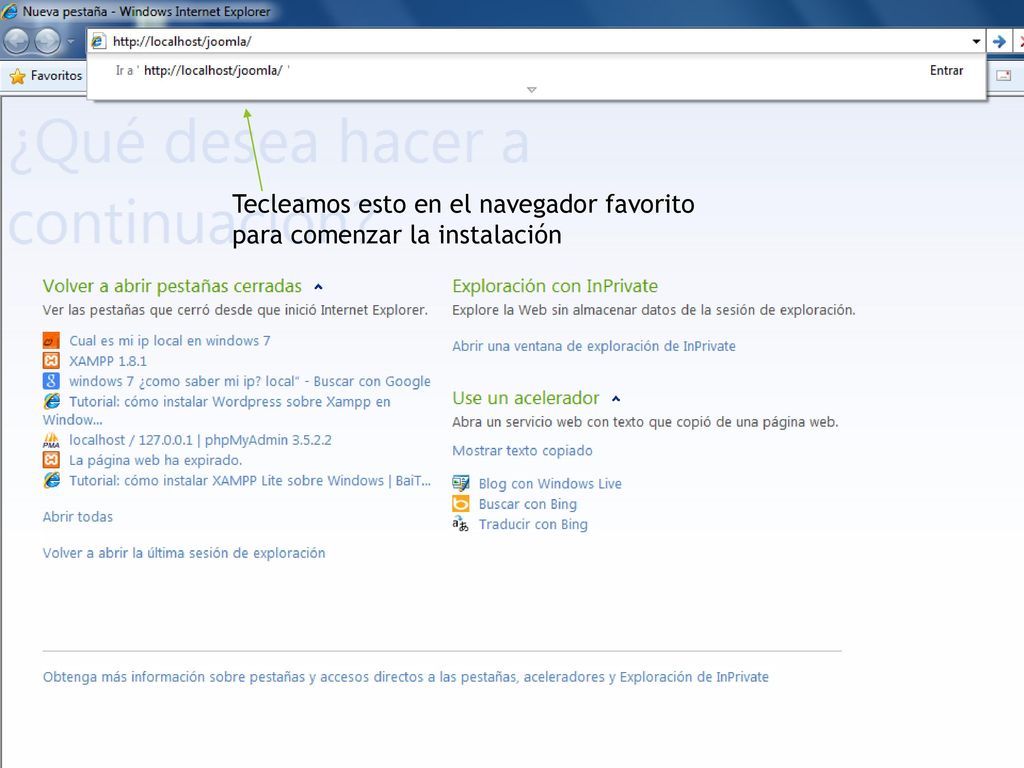Click 'Mostrar texto copiado'
This screenshot has width=1024, height=768.
(x=522, y=451)
